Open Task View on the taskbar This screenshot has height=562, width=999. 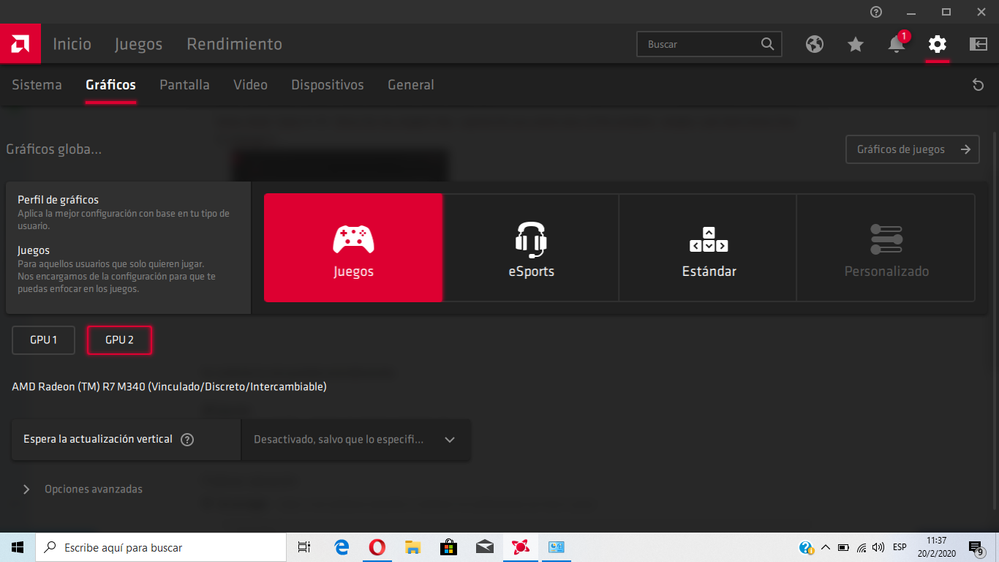pos(304,547)
